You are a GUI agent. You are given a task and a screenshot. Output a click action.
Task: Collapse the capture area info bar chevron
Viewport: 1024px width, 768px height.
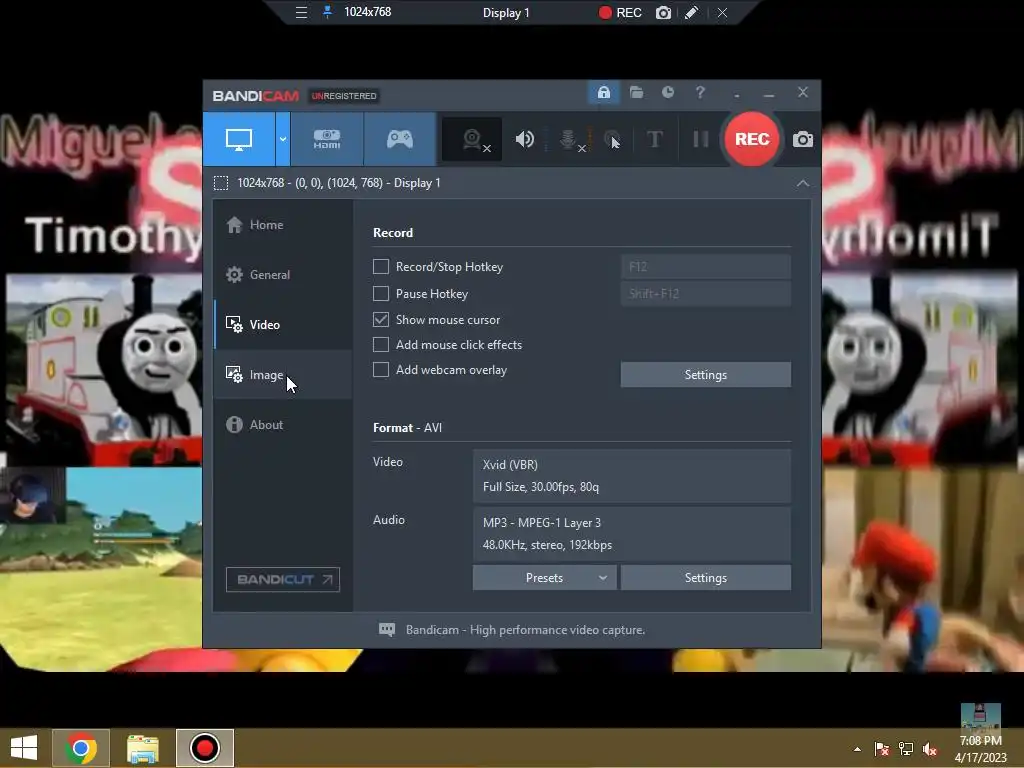coord(803,184)
